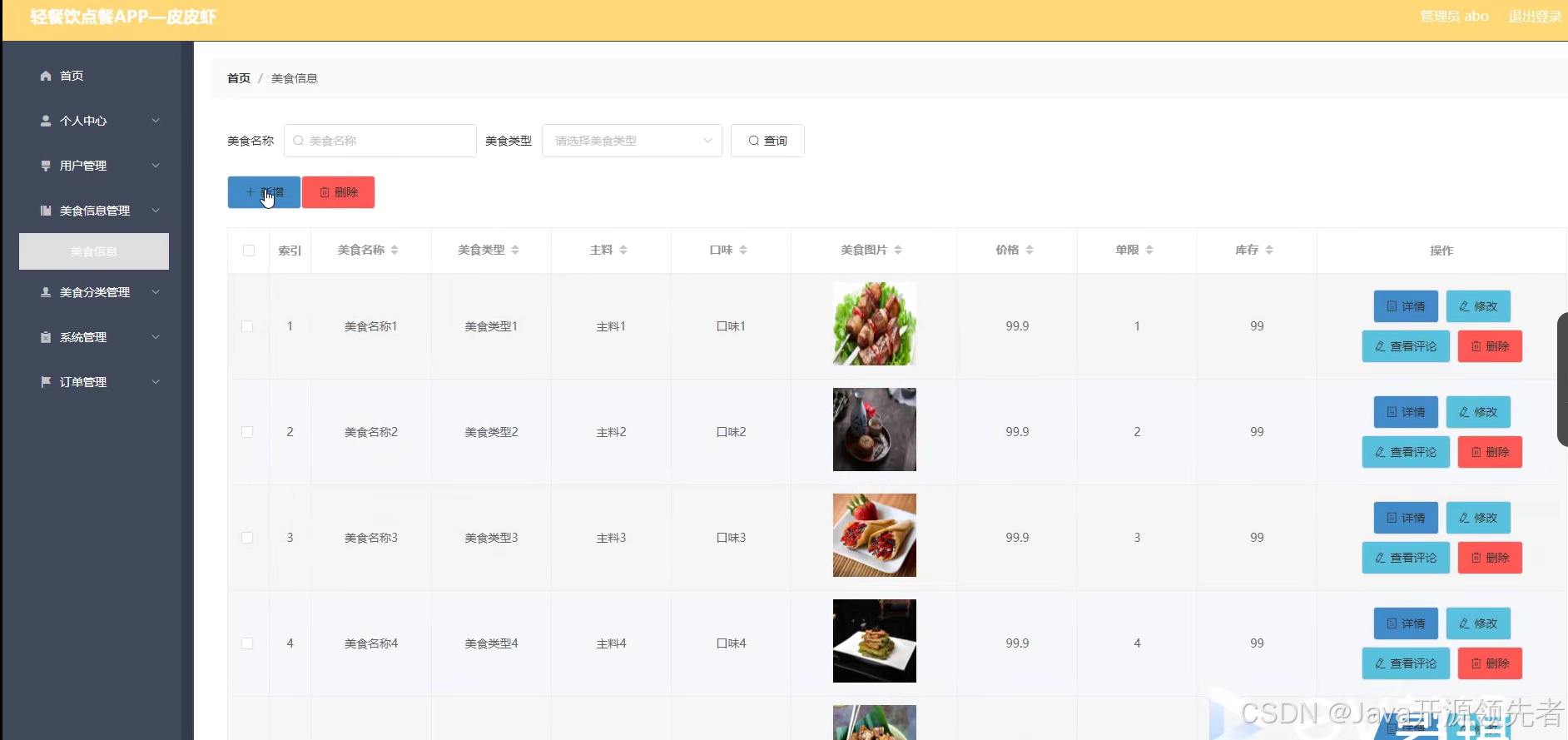This screenshot has height=740, width=1568.
Task: Click 修改 for 美食名称4
Action: point(1478,623)
